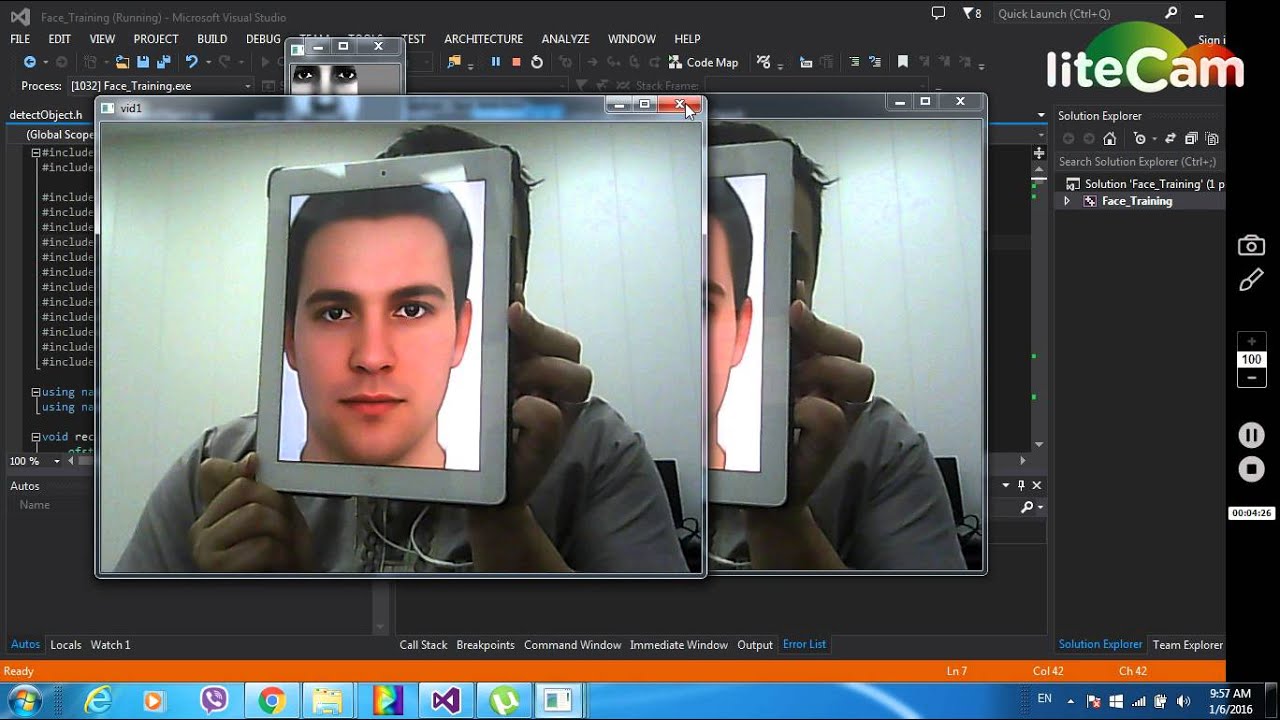Sync with active document in Solution Explorer
Viewport: 1280px width, 720px height.
1170,139
